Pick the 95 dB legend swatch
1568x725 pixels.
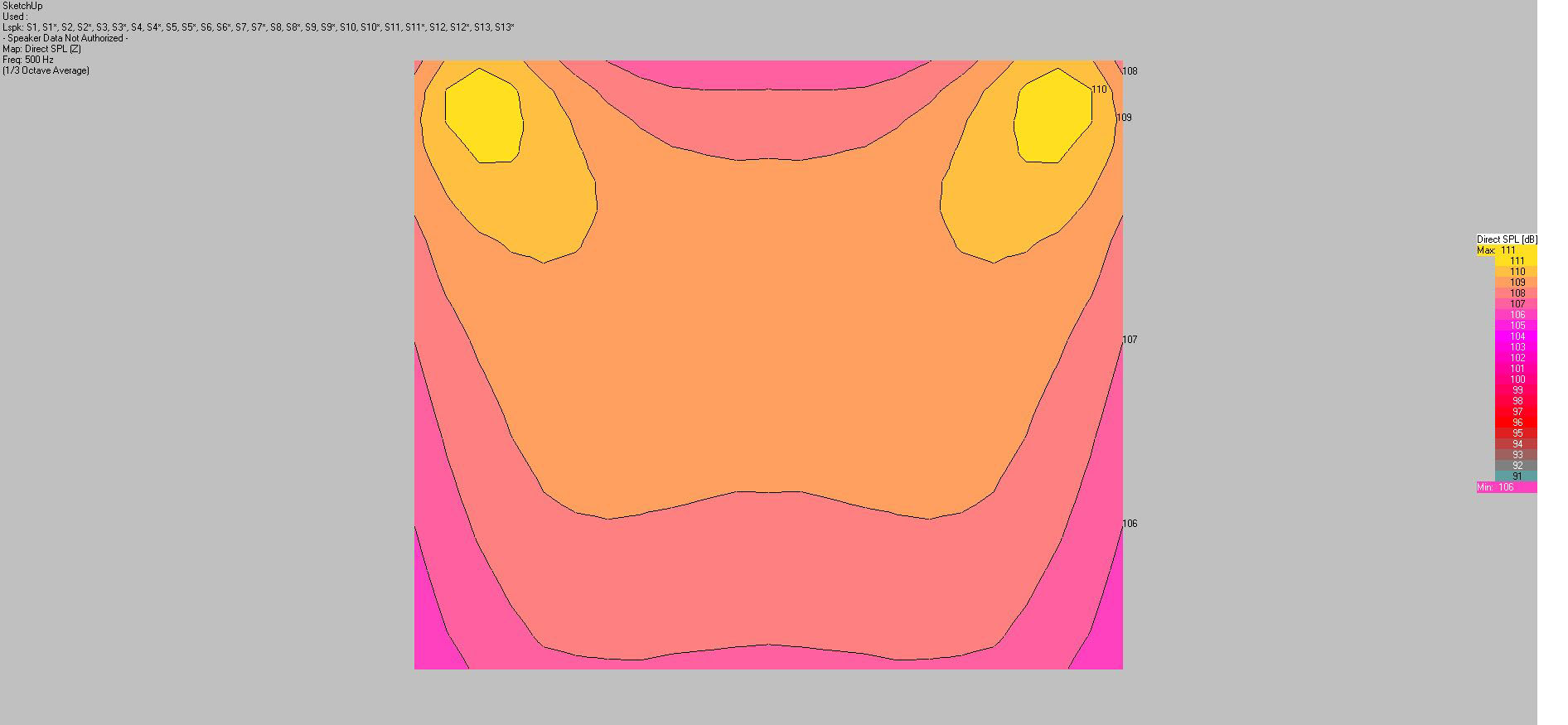point(1516,433)
